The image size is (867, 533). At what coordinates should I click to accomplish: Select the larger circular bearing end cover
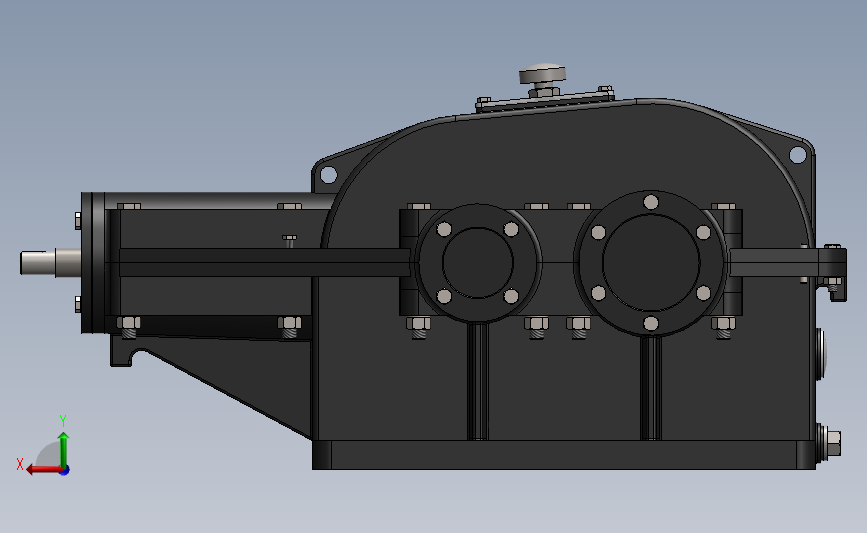(651, 263)
